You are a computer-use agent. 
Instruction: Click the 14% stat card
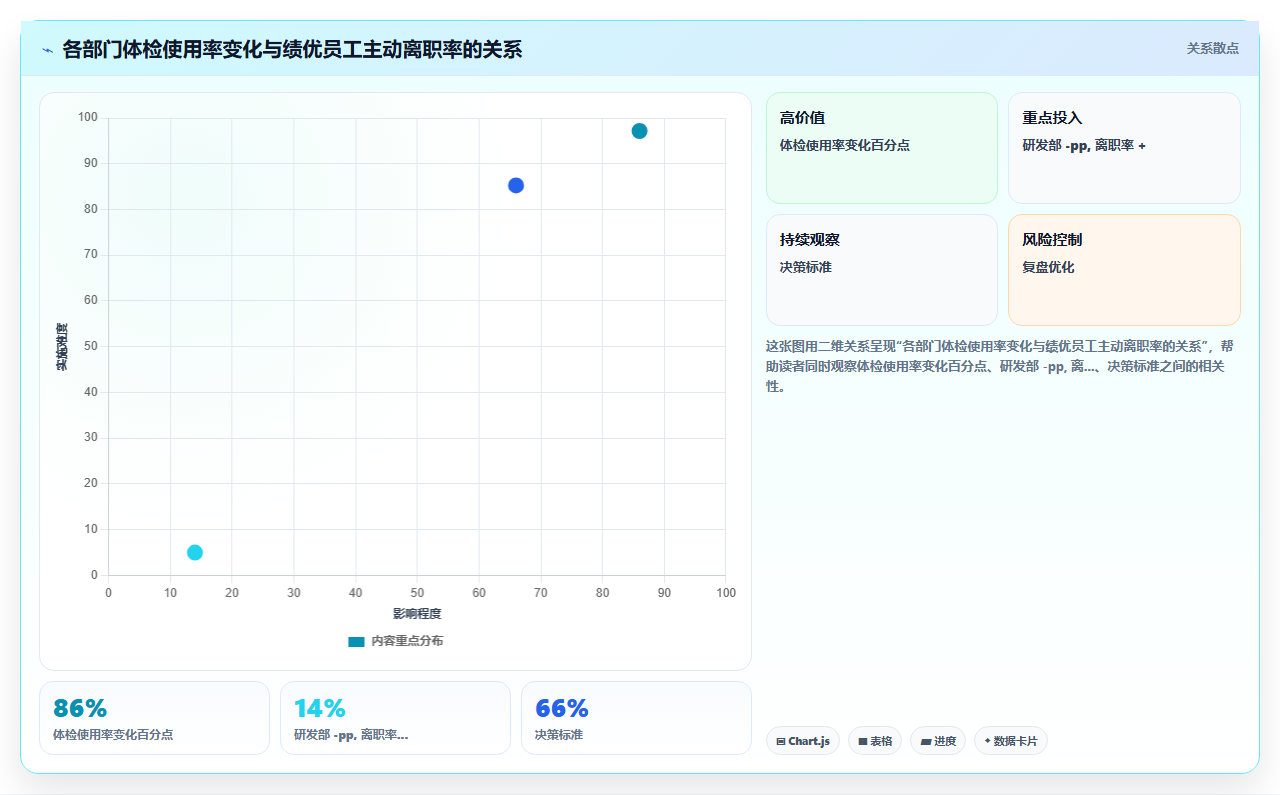[395, 718]
